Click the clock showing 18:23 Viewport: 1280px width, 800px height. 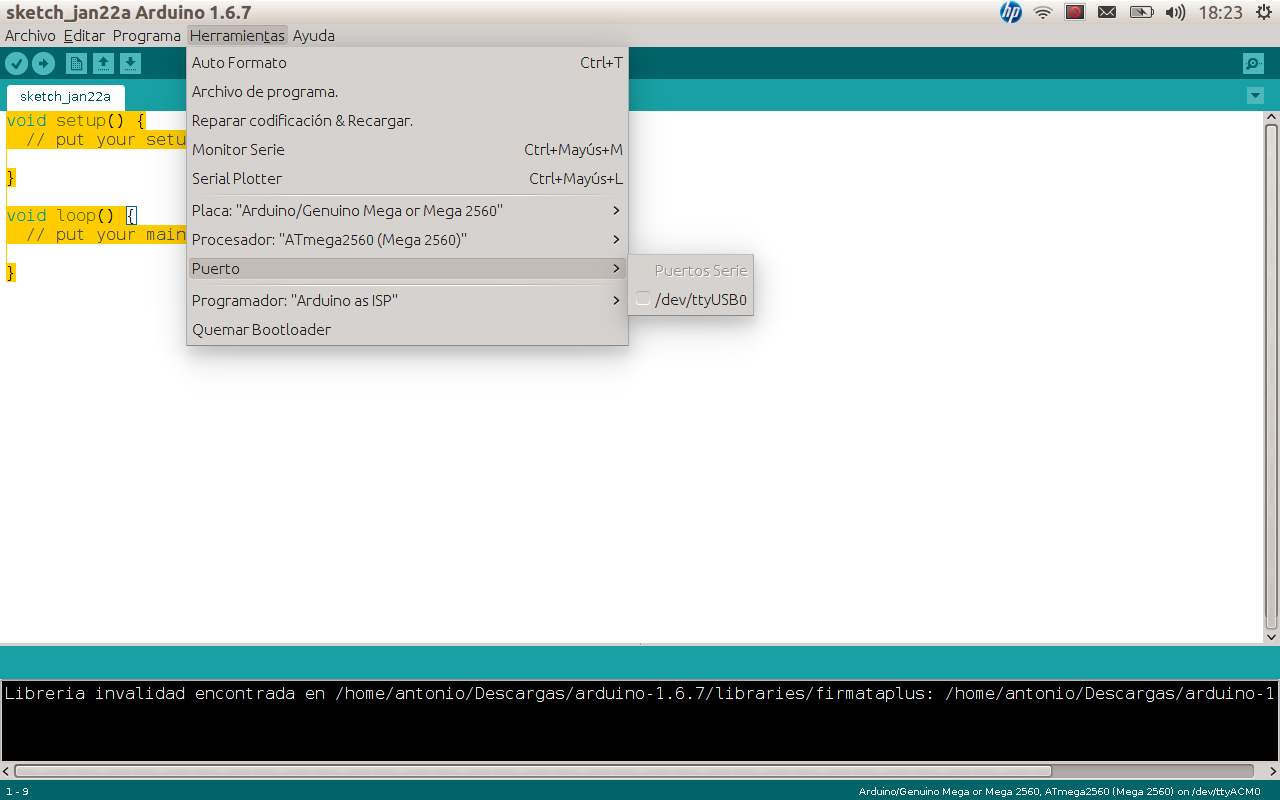[x=1220, y=13]
